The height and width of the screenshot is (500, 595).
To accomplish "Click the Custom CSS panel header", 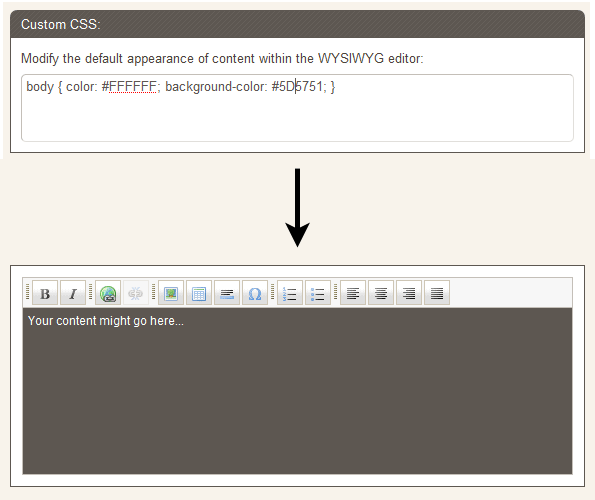I will pyautogui.click(x=298, y=24).
